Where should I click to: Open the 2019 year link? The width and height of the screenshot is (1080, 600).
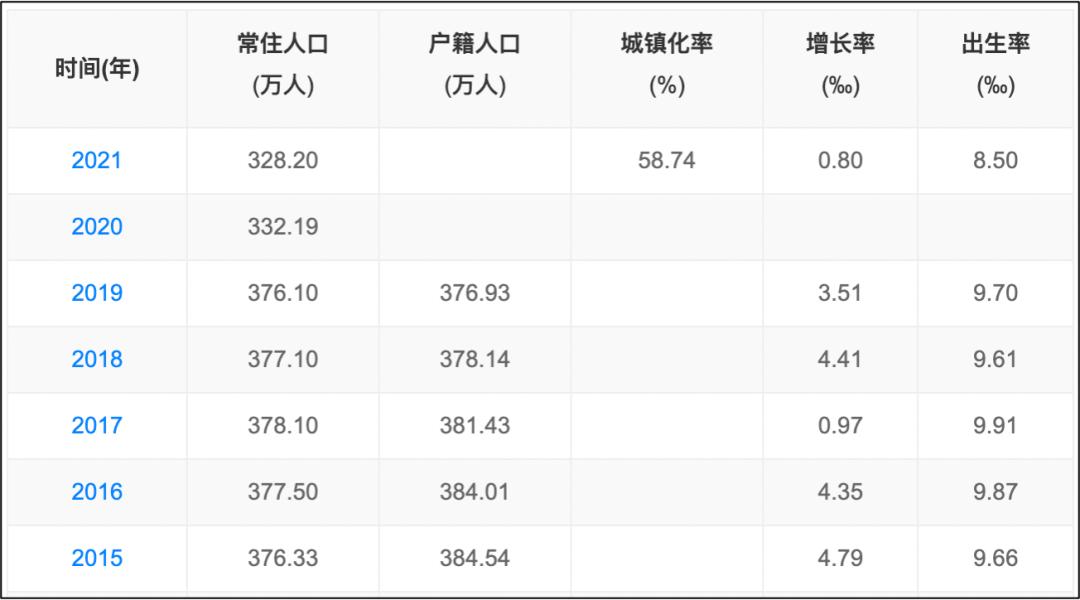[97, 293]
